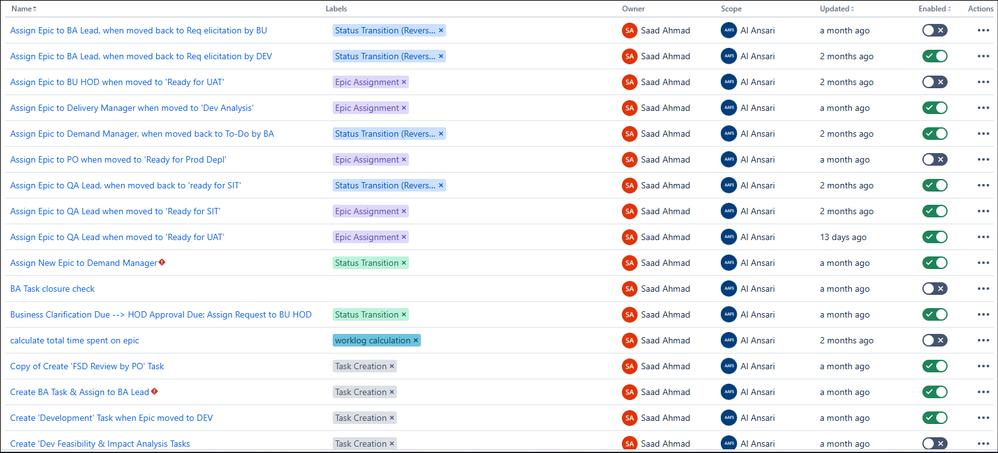Click red warning icon beside 'Create BA Task & Assign to BA Lead'
This screenshot has width=998, height=453.
(154, 391)
